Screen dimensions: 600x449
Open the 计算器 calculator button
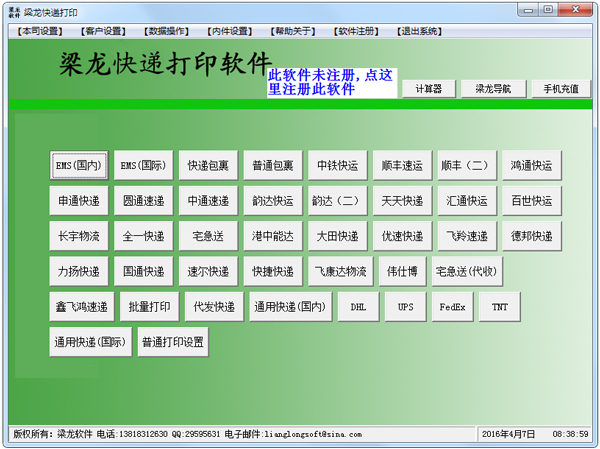click(429, 89)
